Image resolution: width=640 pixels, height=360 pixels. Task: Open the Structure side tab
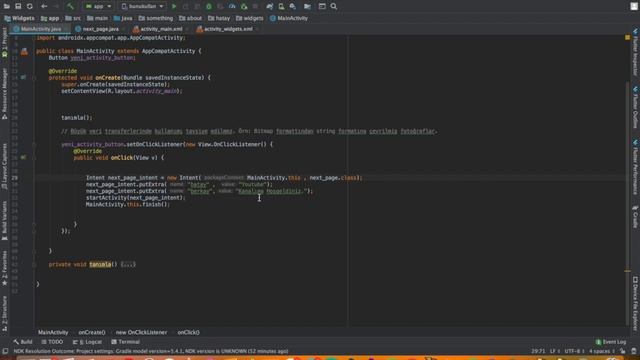tap(4, 313)
